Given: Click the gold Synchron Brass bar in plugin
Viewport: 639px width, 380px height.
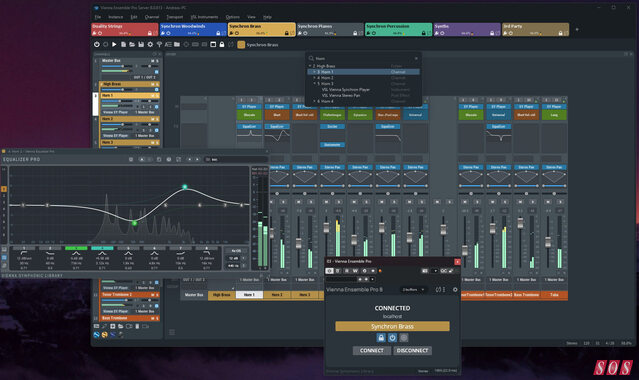Looking at the screenshot, I should click(392, 326).
